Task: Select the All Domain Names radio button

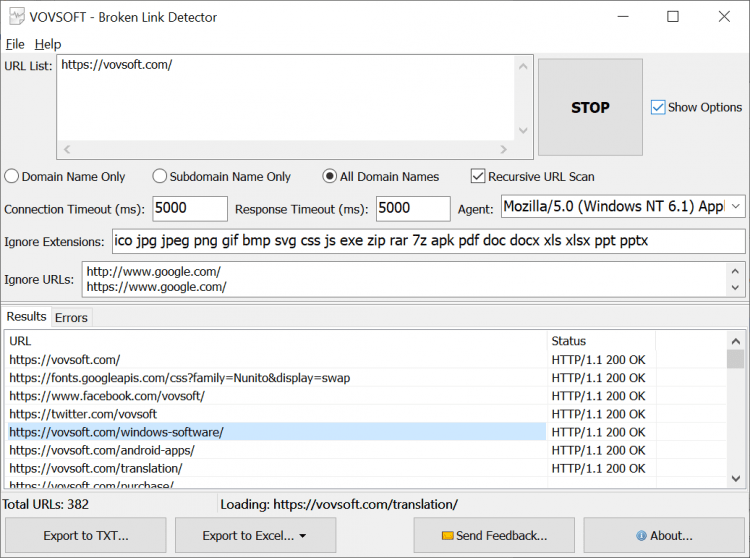Action: point(330,176)
